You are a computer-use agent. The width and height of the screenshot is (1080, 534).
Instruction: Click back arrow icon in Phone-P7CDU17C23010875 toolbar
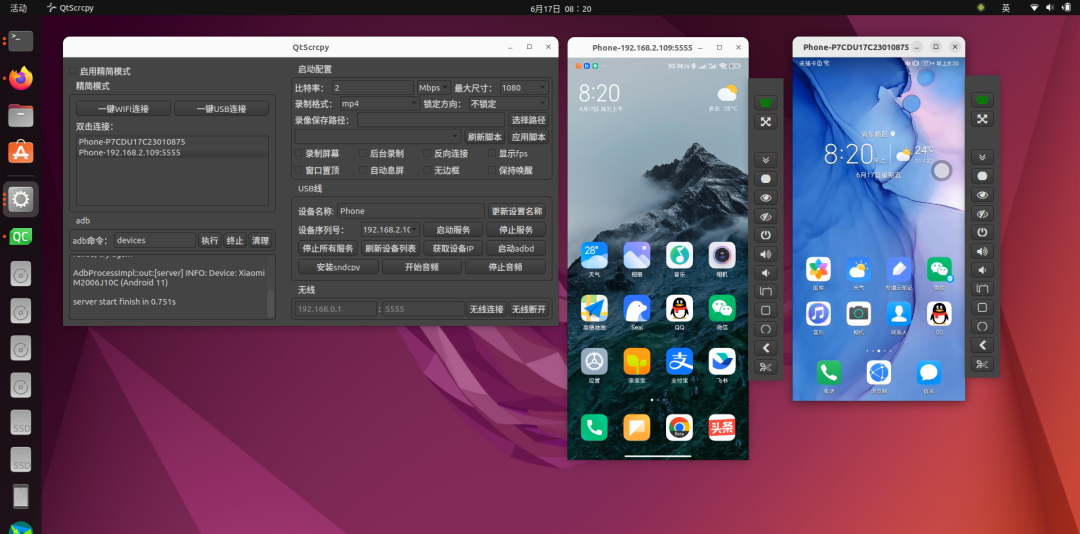coord(982,345)
